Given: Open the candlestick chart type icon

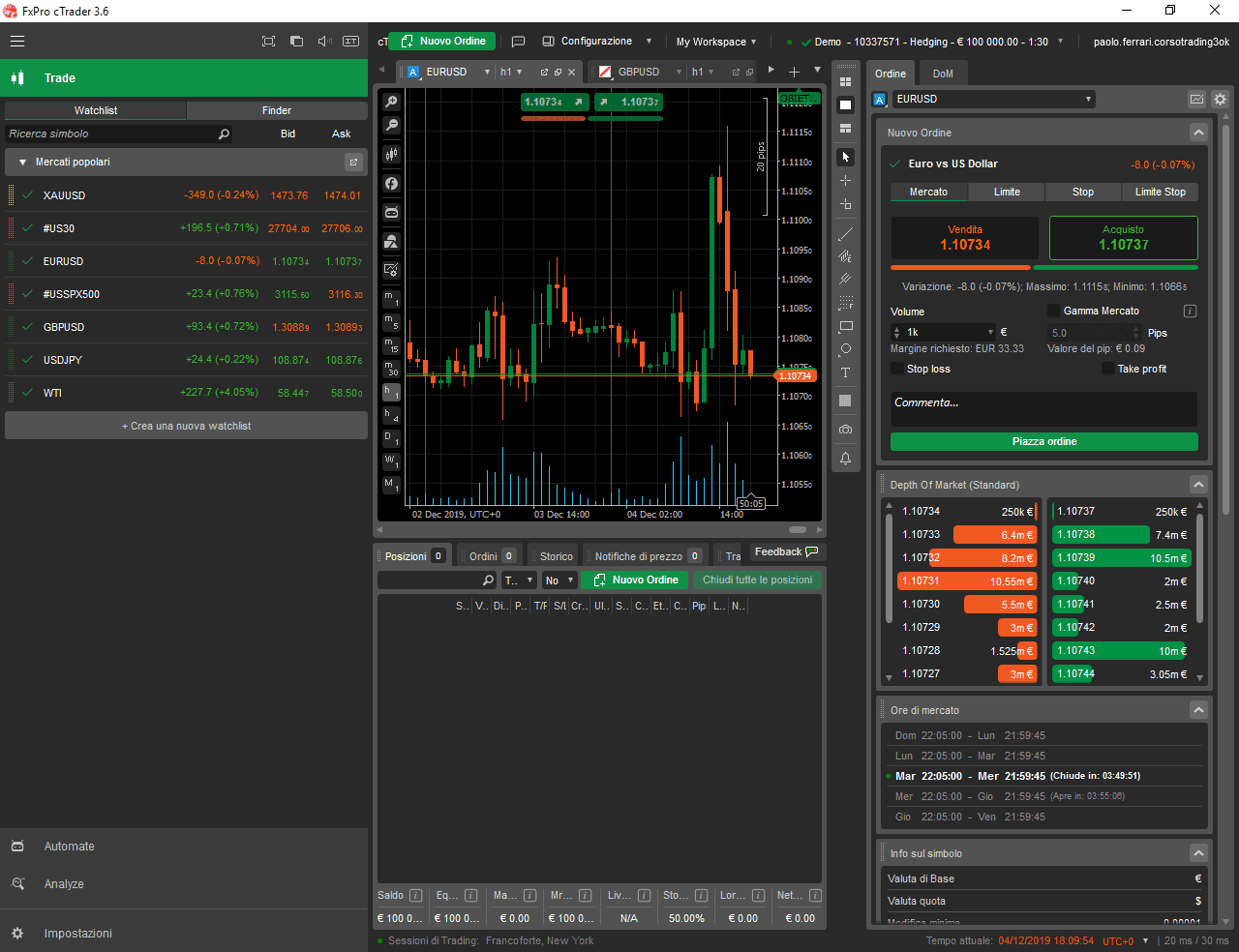Looking at the screenshot, I should tap(391, 155).
